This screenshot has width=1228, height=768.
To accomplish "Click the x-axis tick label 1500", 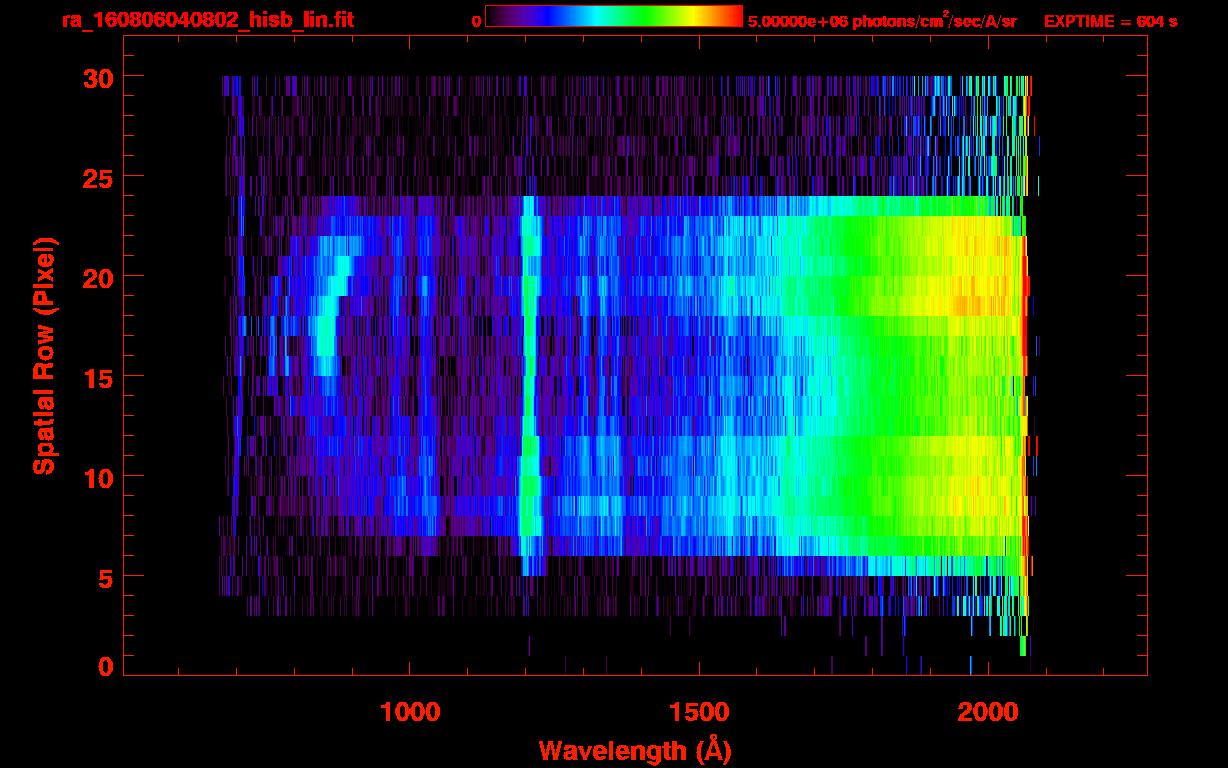I will pyautogui.click(x=699, y=712).
